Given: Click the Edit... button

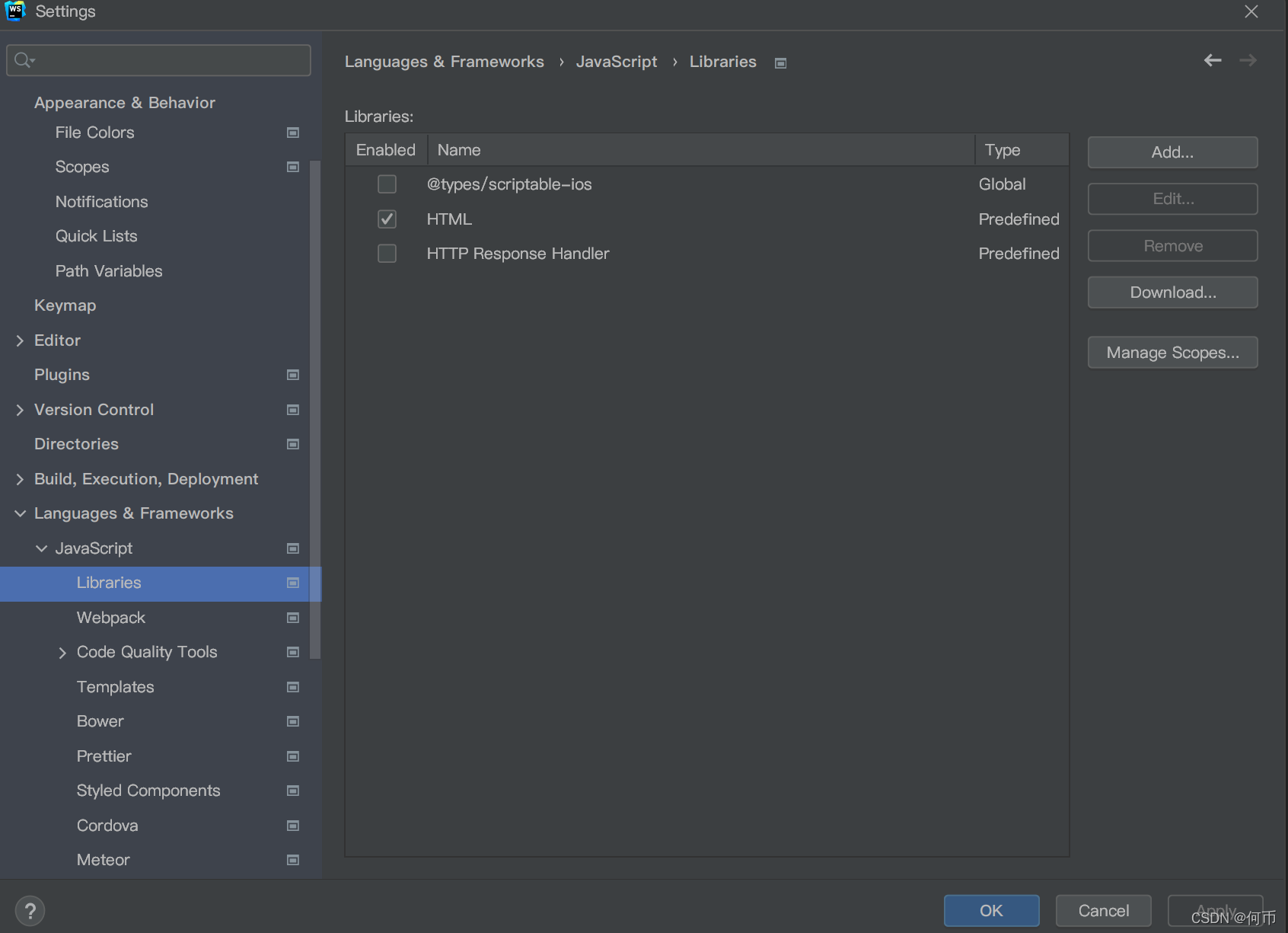Looking at the screenshot, I should [1172, 199].
